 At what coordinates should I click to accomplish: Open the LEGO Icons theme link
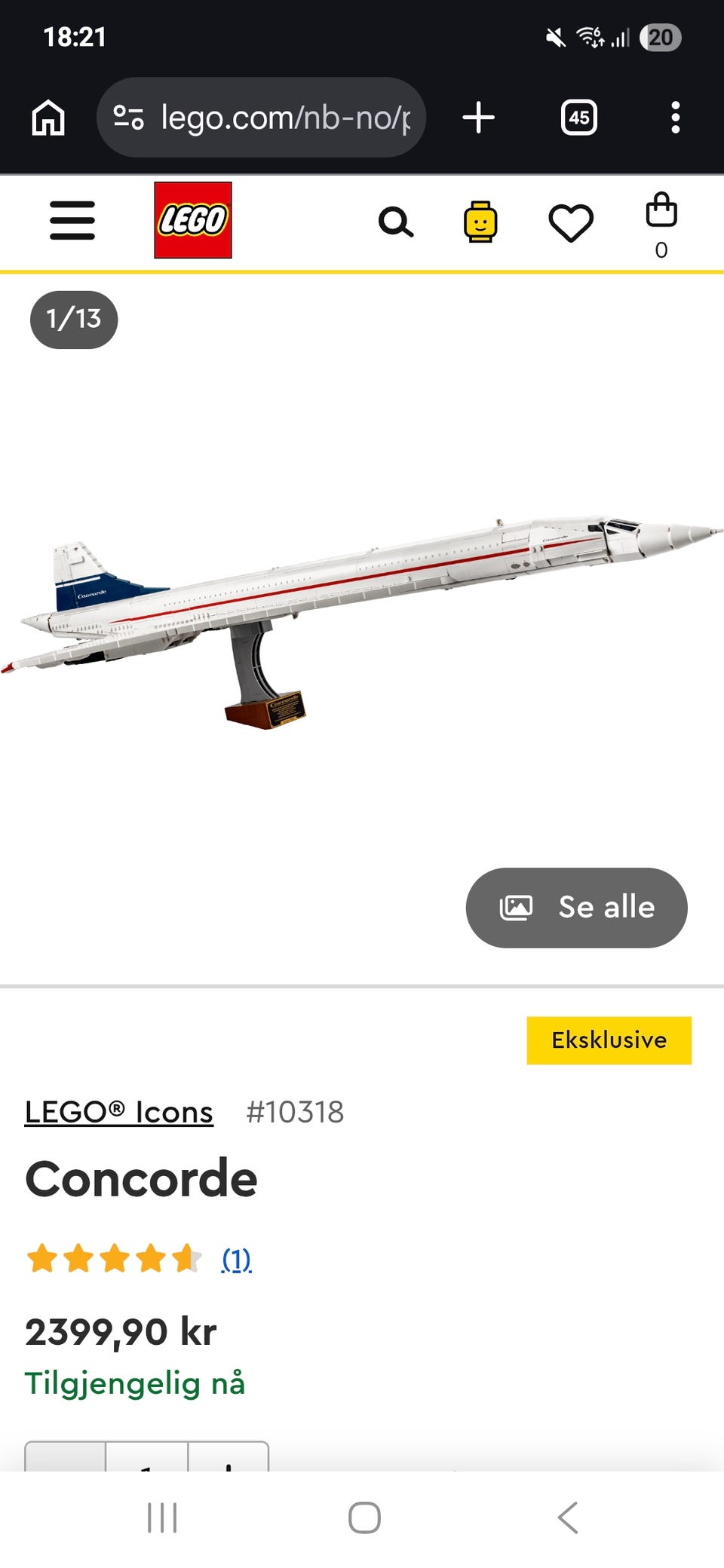119,1112
